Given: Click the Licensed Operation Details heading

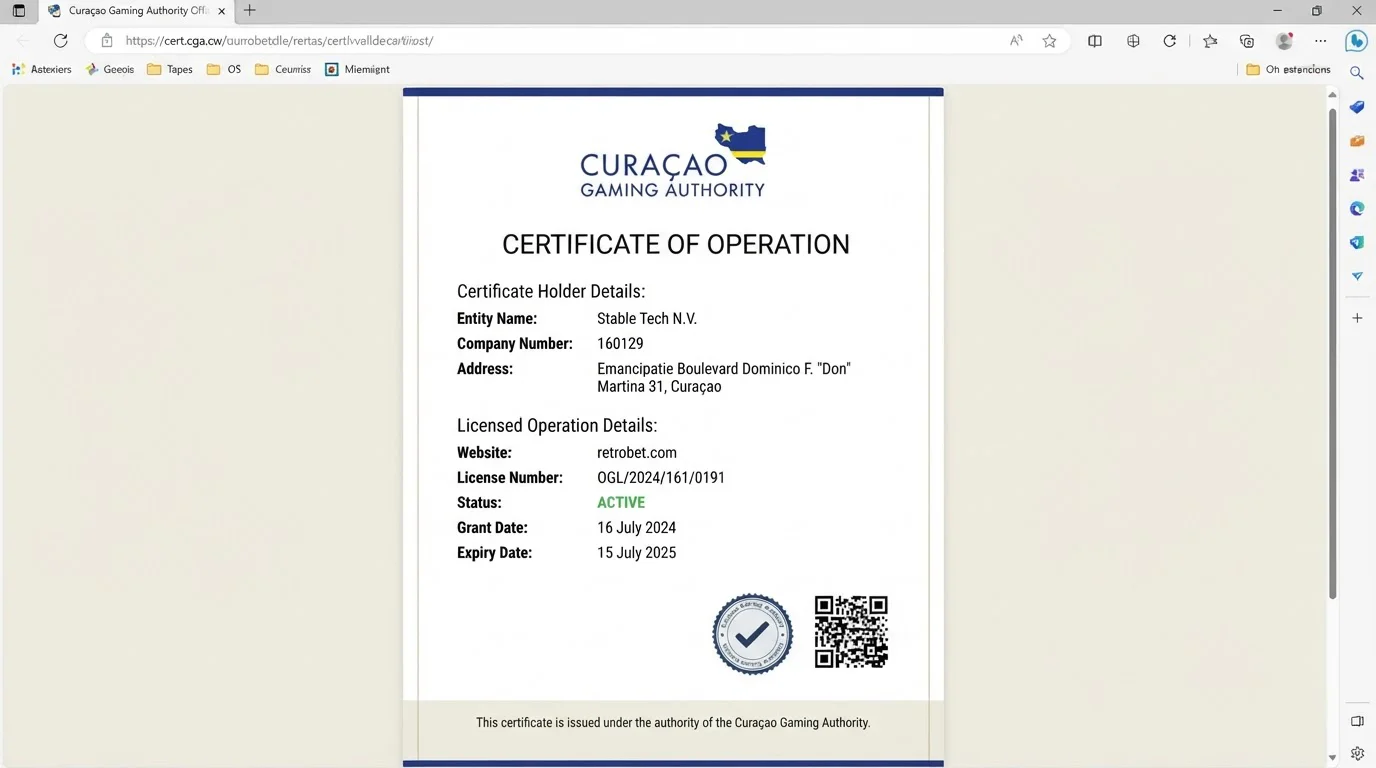Looking at the screenshot, I should point(557,425).
